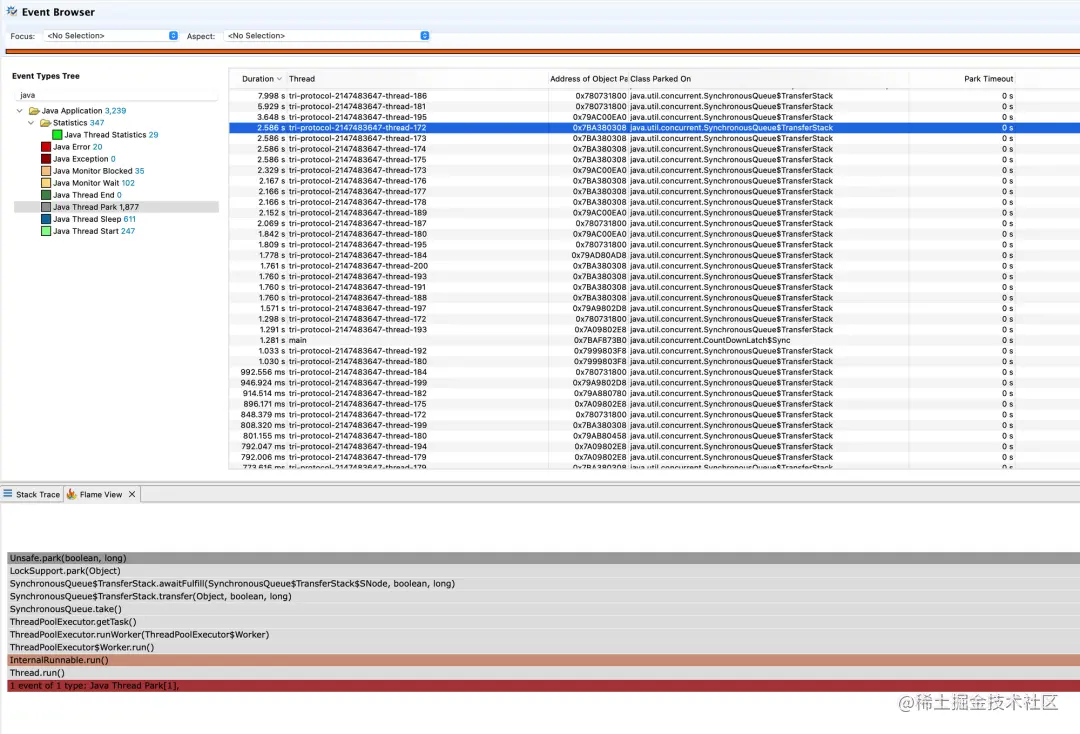Sort by Address of Object Parked column
Image resolution: width=1080 pixels, height=734 pixels.
pos(588,79)
